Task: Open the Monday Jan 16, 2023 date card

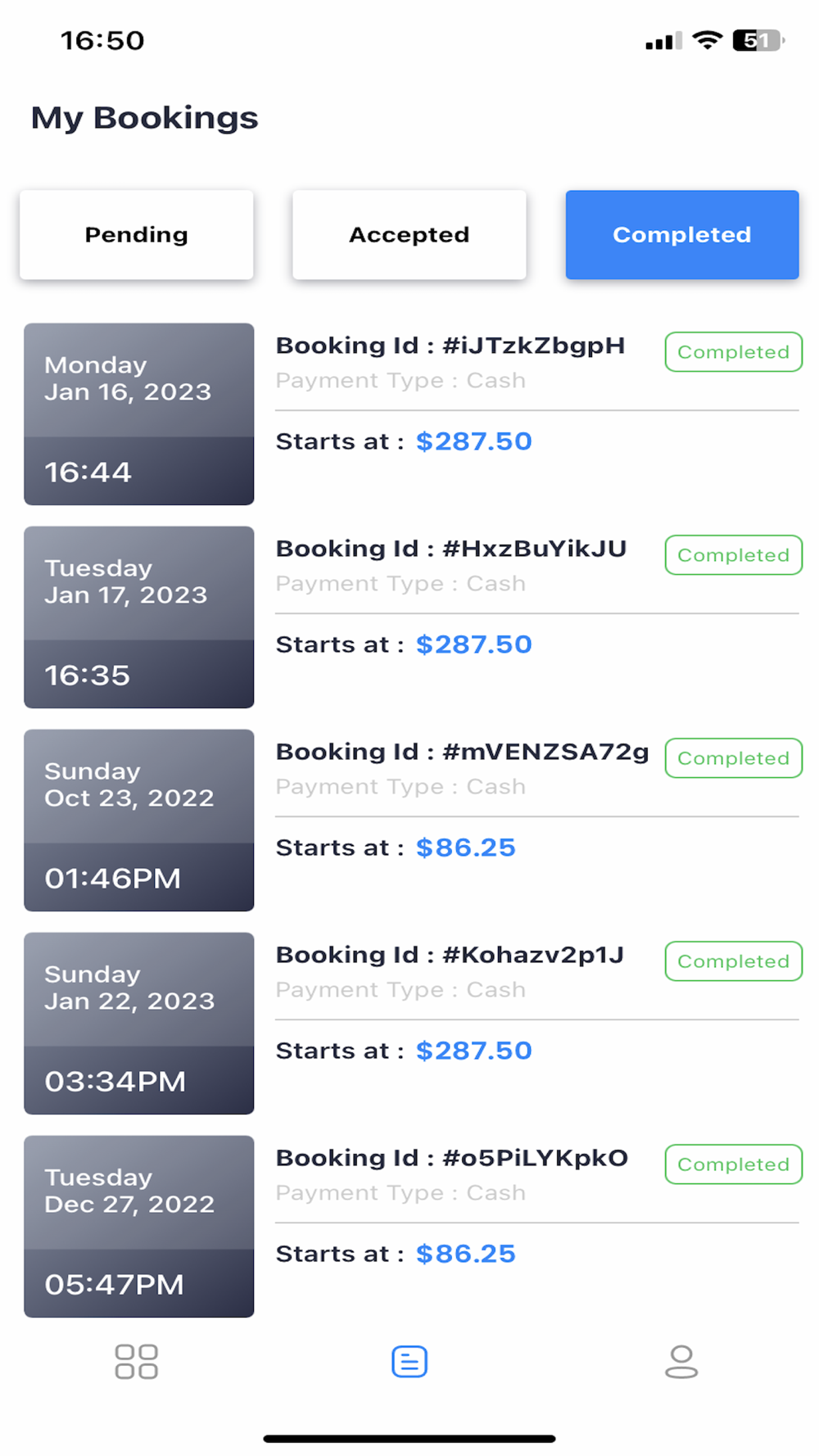Action: click(x=139, y=414)
